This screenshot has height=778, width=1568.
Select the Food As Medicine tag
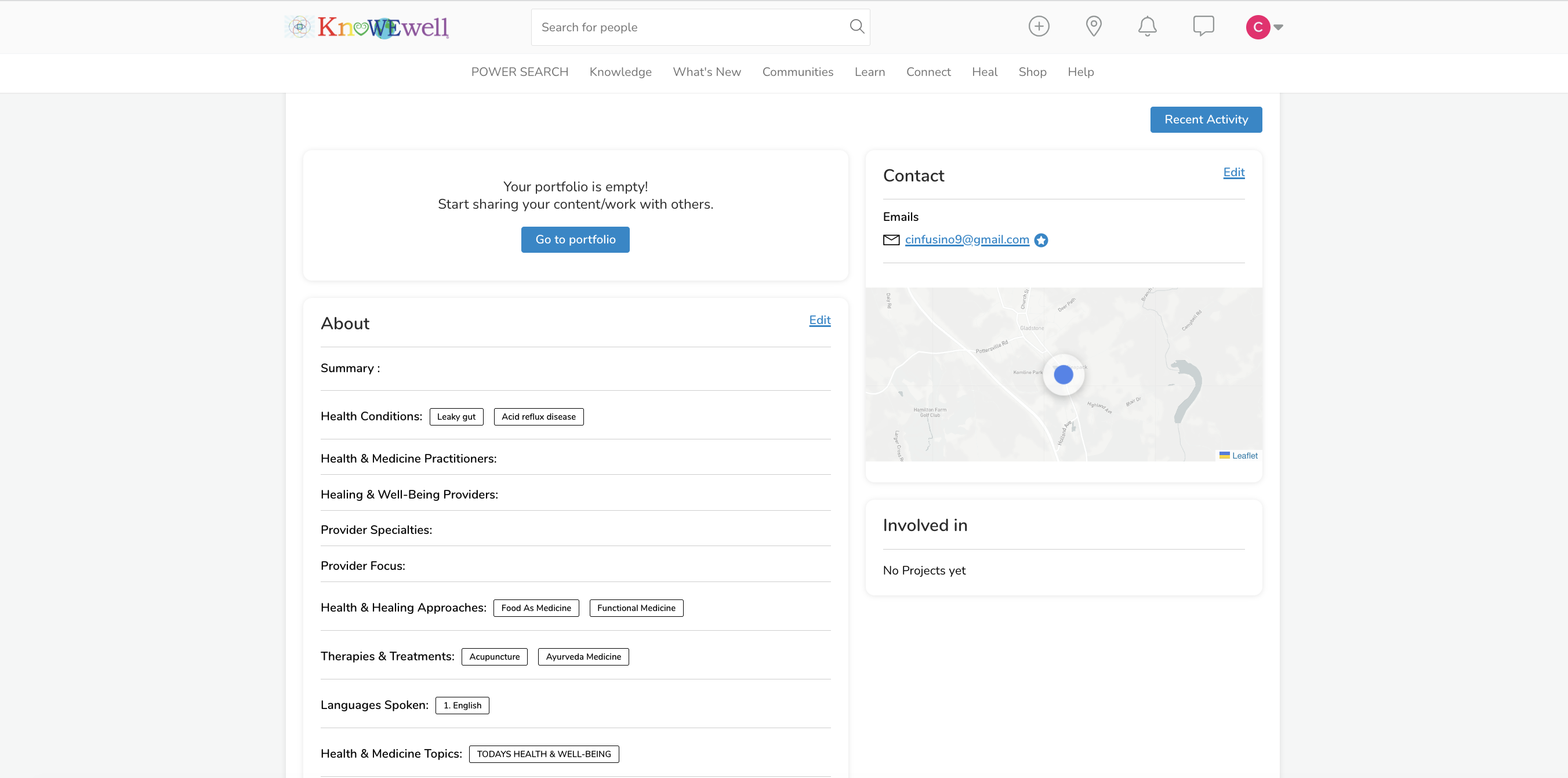point(536,608)
